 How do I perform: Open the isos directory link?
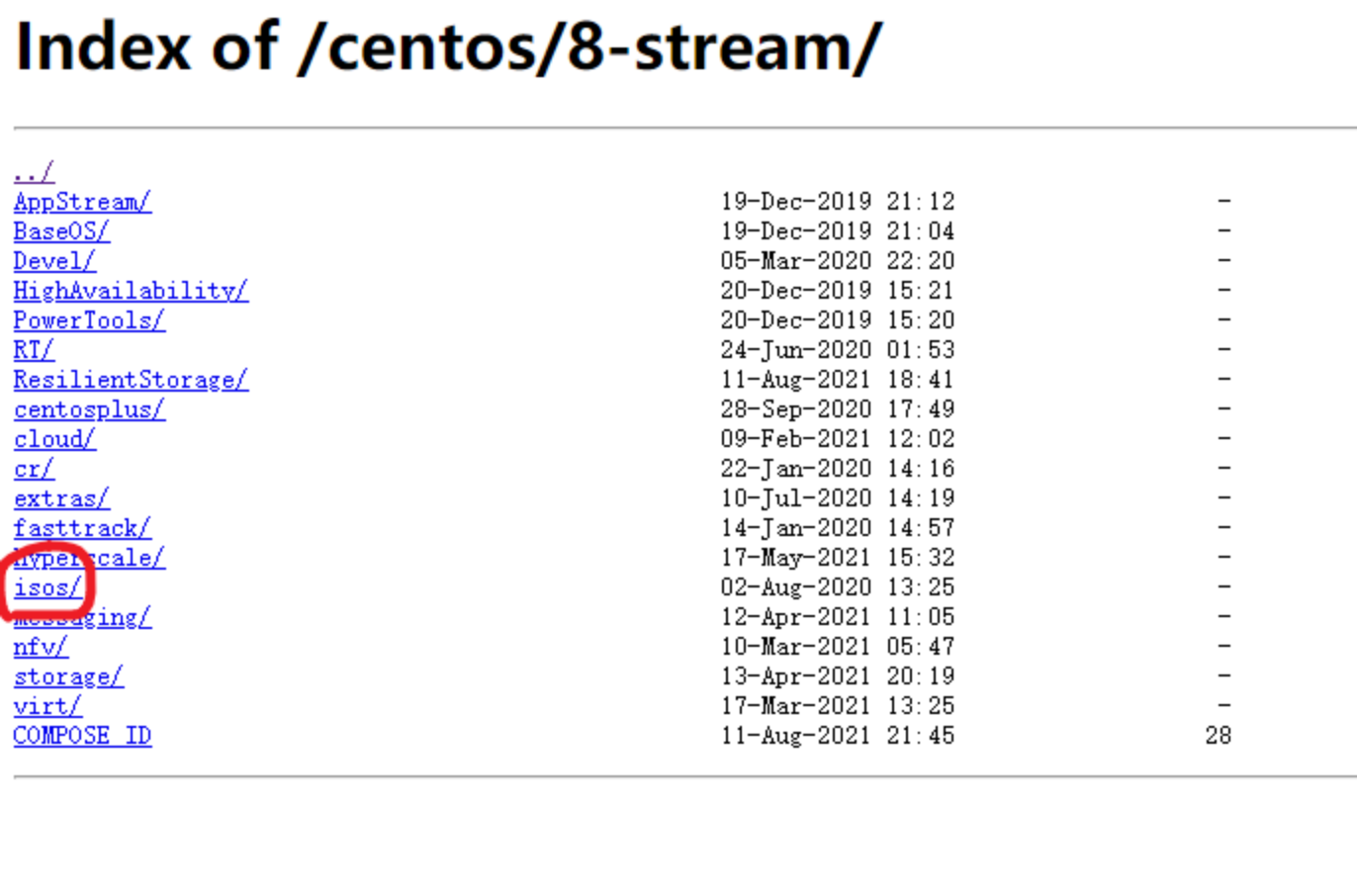(46, 587)
